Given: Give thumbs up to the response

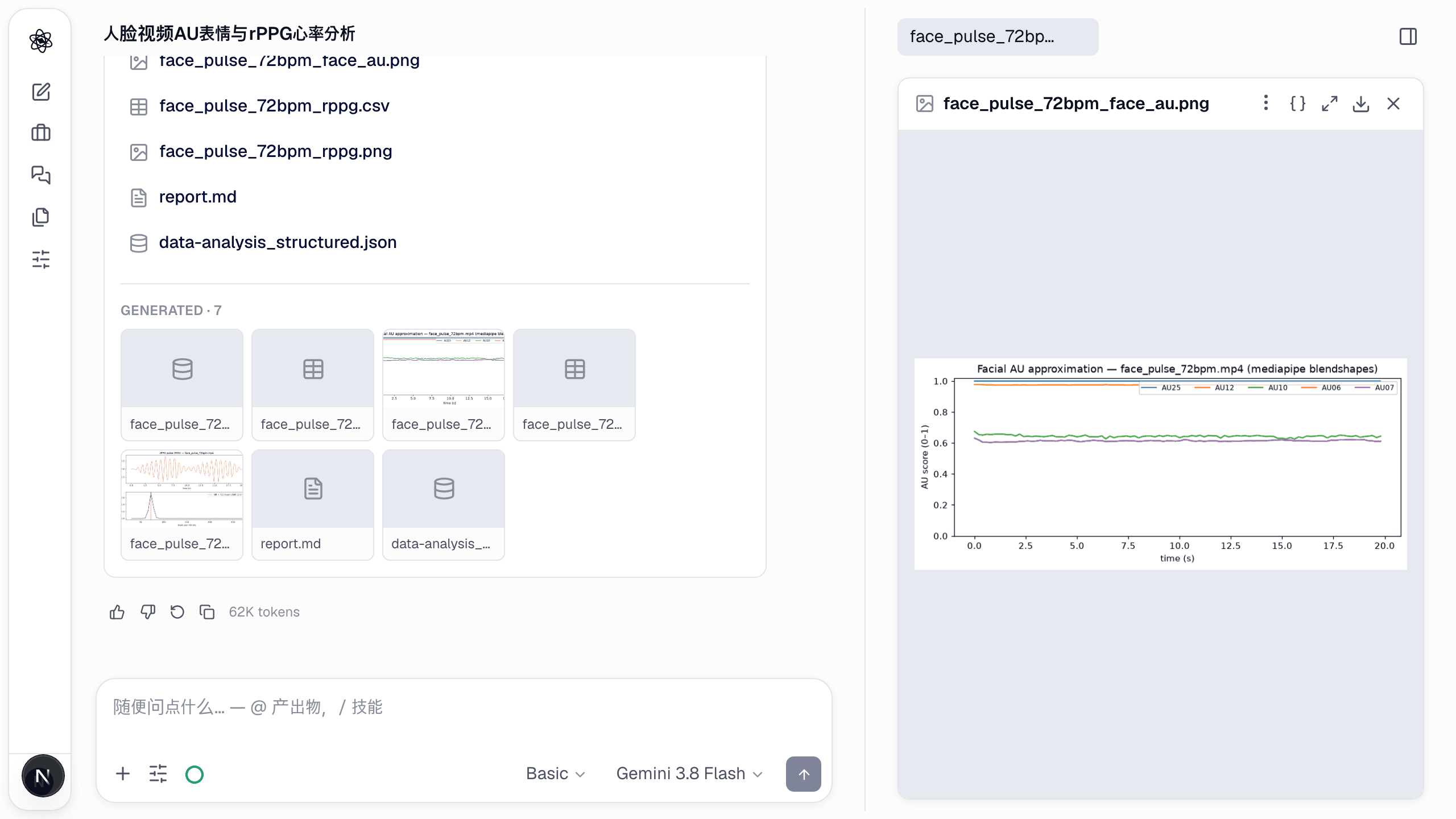Looking at the screenshot, I should (117, 612).
